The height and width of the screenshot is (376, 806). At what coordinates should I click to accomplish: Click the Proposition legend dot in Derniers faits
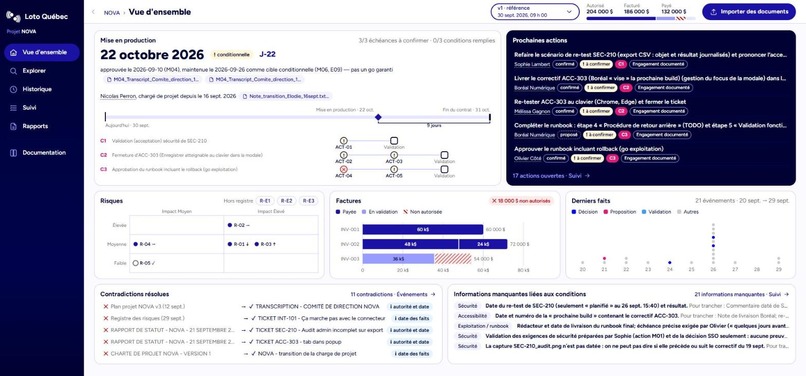tap(605, 211)
